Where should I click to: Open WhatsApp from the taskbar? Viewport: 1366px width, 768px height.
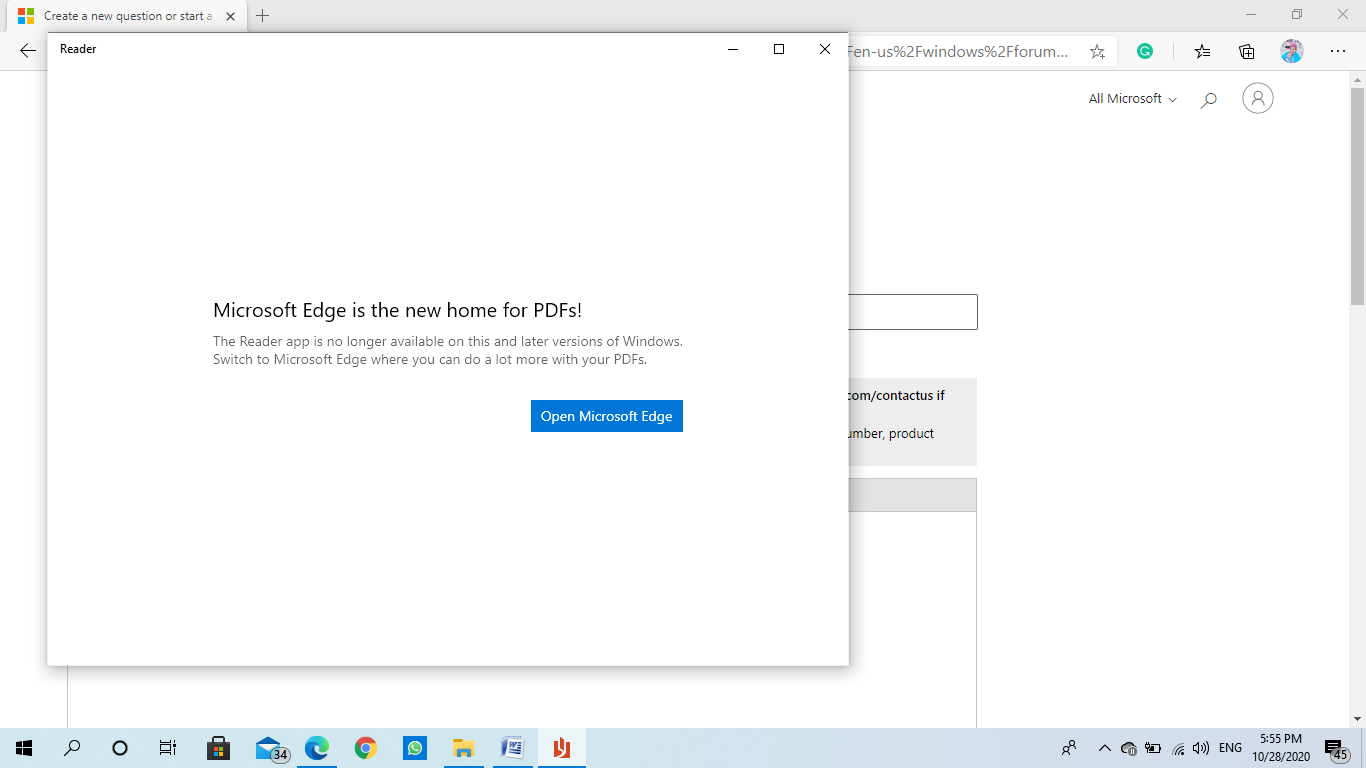(415, 748)
